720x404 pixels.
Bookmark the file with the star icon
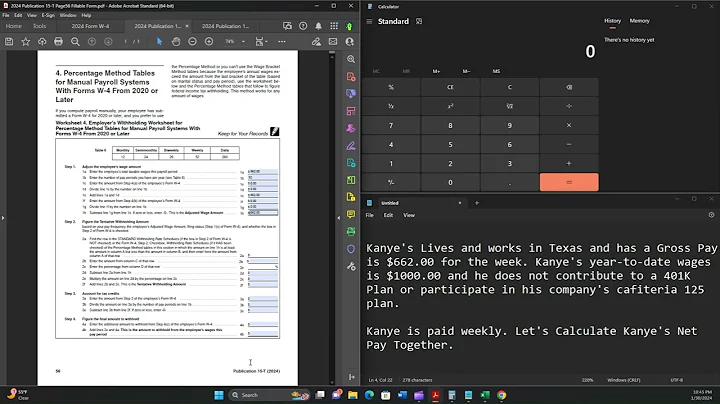[26, 42]
